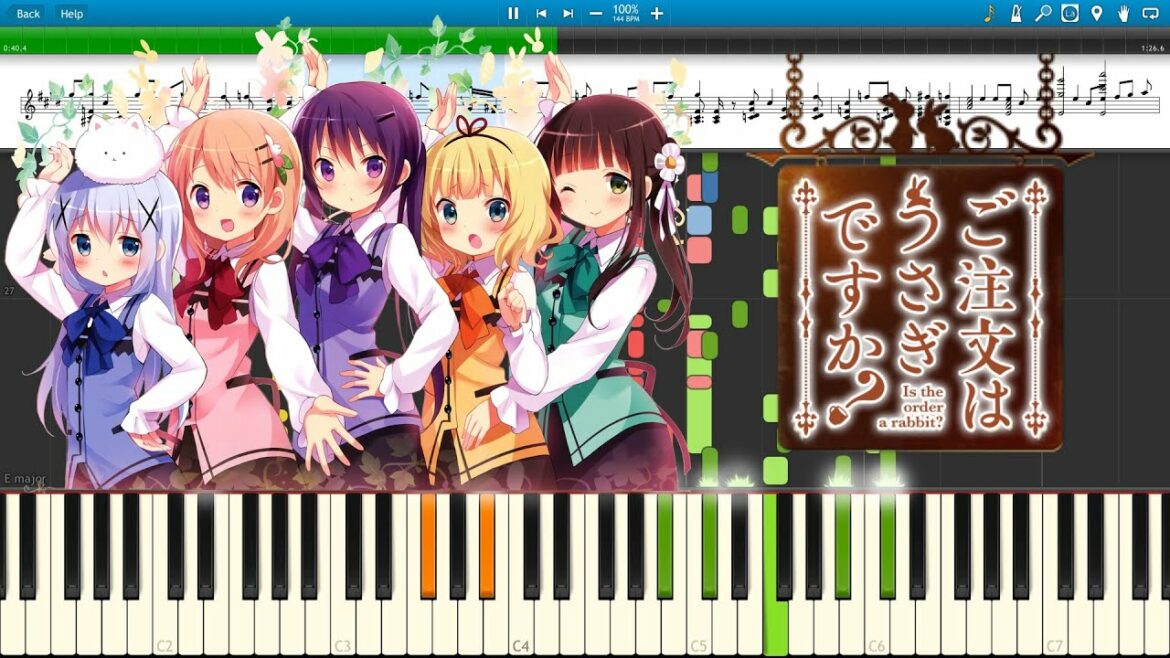The width and height of the screenshot is (1170, 658).
Task: Click the 100% speed indicator to reset tempo
Action: (626, 13)
